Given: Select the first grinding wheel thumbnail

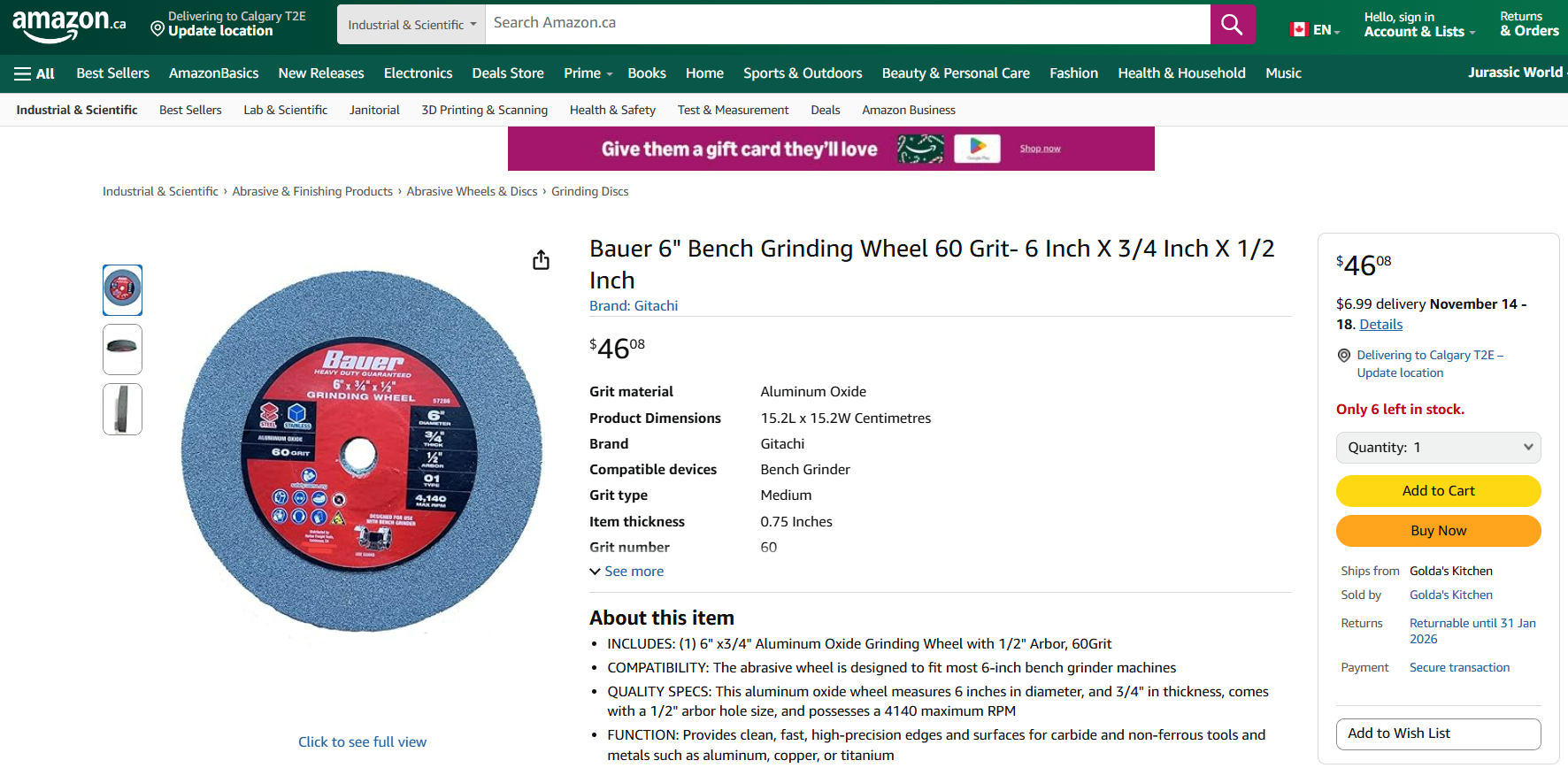Looking at the screenshot, I should point(122,290).
